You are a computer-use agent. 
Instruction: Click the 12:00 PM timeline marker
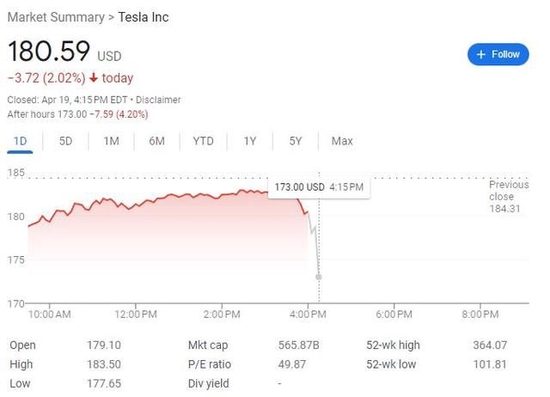click(136, 314)
